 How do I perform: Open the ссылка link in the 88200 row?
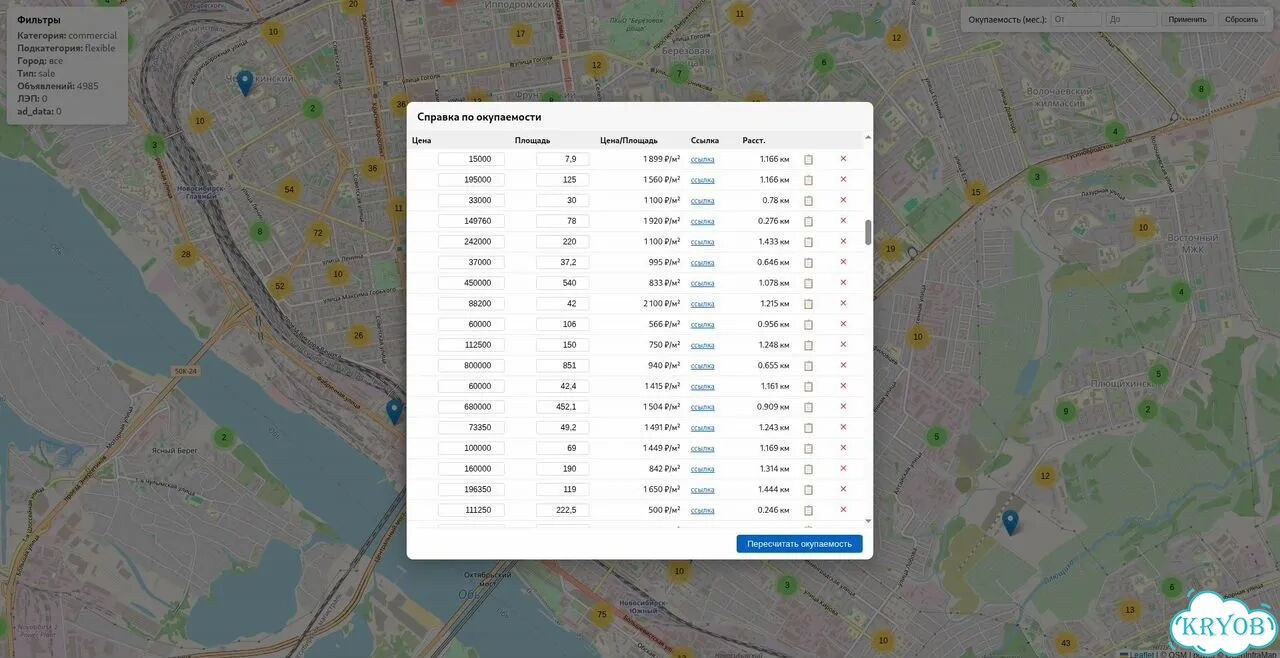click(703, 303)
